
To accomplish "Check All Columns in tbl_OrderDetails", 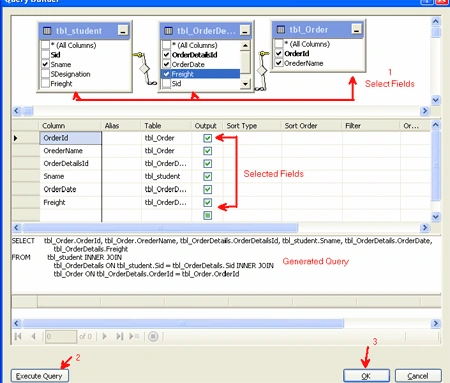I will (x=166, y=45).
